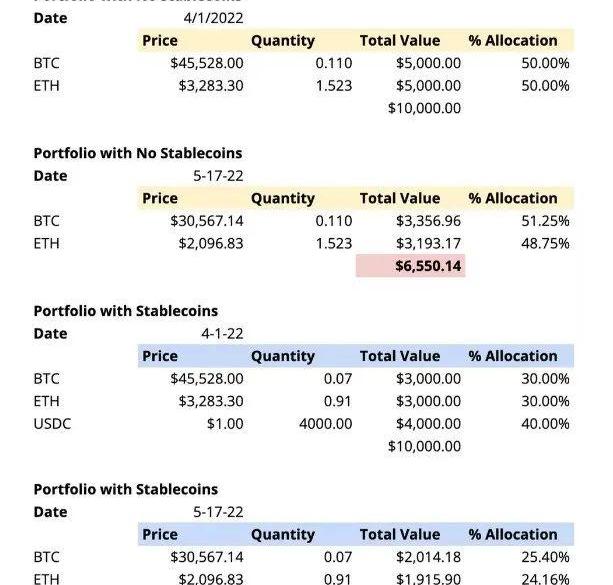Click the ETH quantity 1.523 in top table
Viewport: 613px width, 585px height.
click(x=333, y=86)
